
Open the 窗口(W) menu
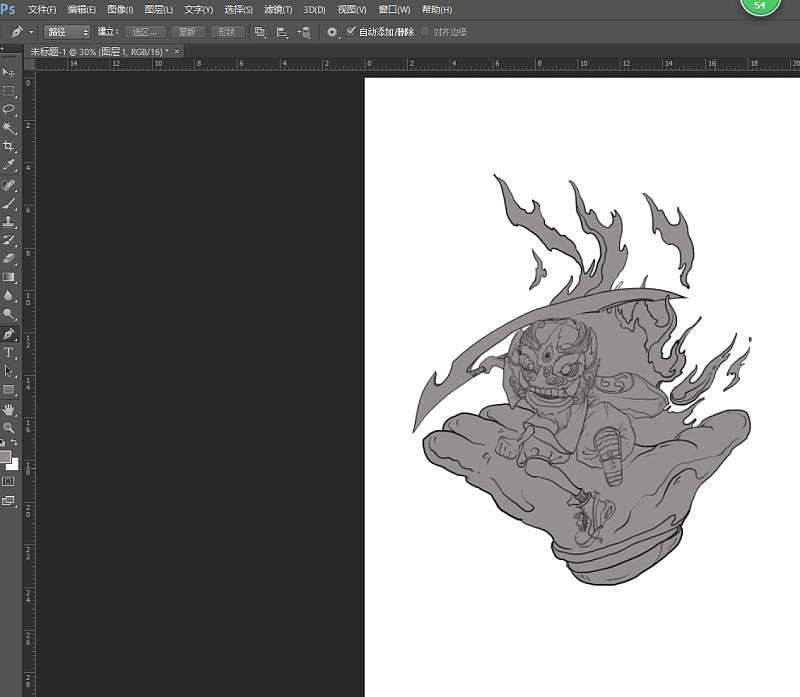(x=394, y=9)
